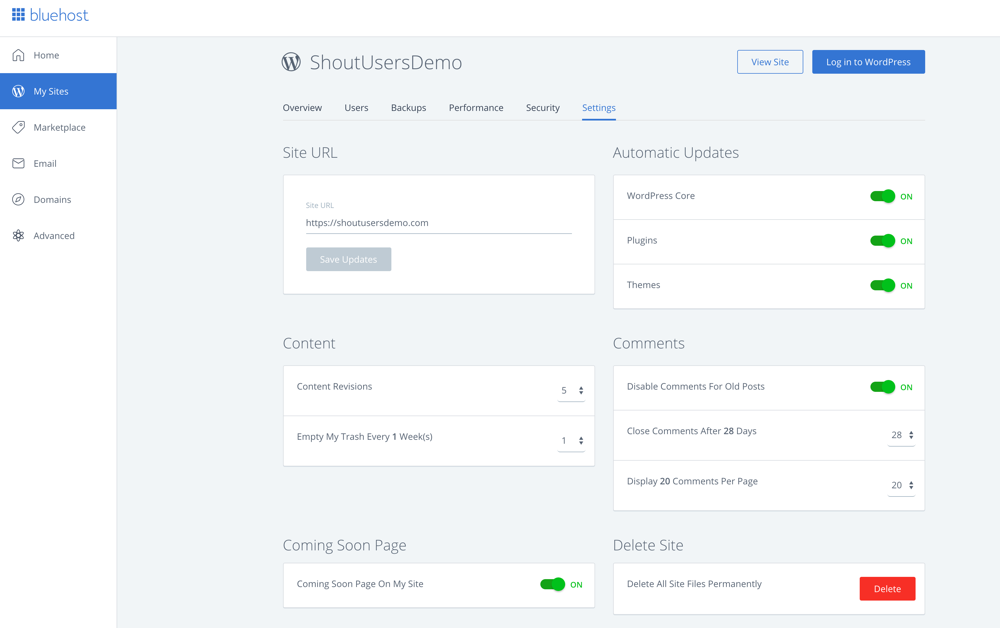
Task: Toggle Plugins automatic updates switch
Action: pos(883,241)
